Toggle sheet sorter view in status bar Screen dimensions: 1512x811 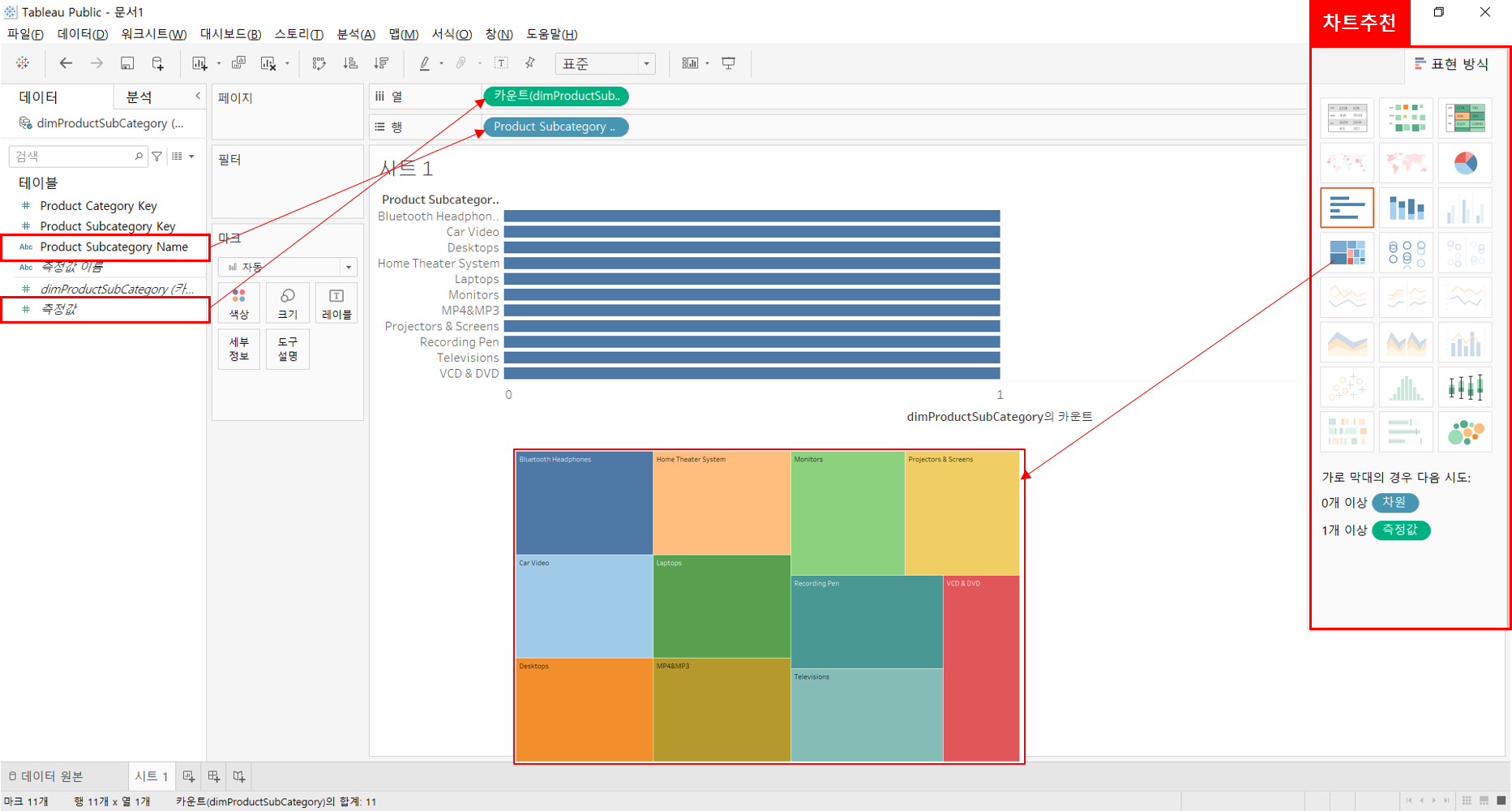[x=1467, y=800]
